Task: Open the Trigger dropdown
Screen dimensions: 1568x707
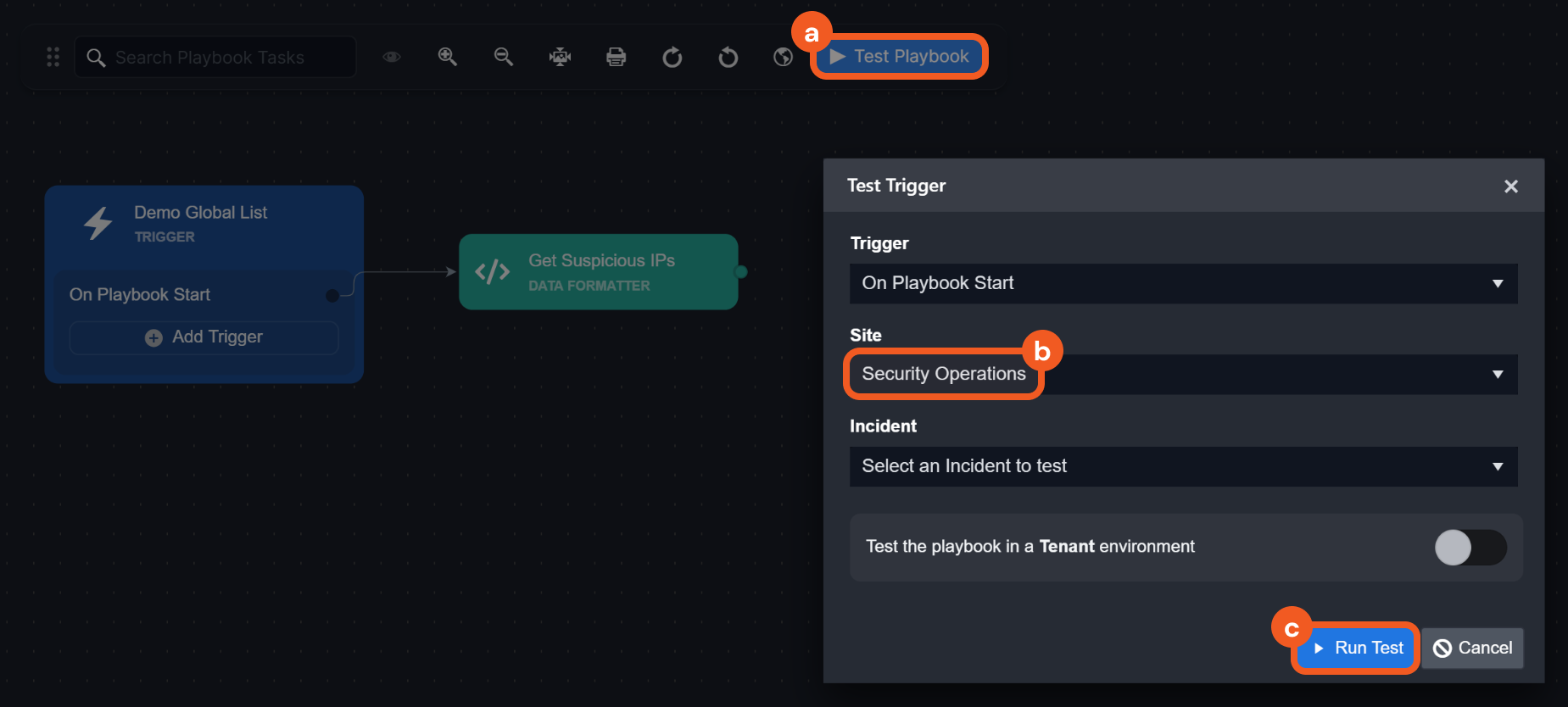Action: point(1183,283)
